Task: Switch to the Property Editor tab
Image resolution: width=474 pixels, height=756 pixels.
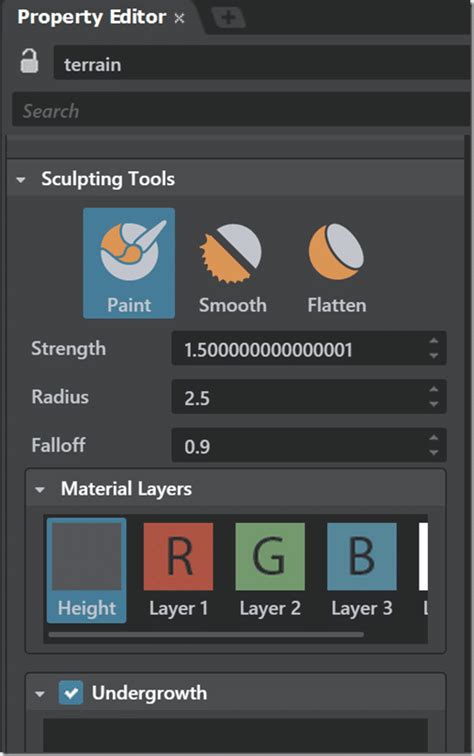Action: pos(92,17)
